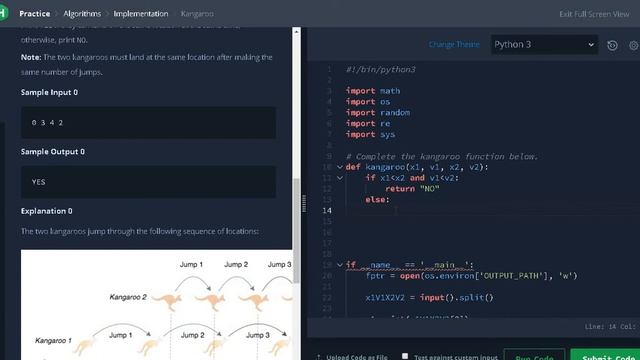Collapse the def kangaroo function fold arrow
640x360 pixels.
click(x=340, y=167)
